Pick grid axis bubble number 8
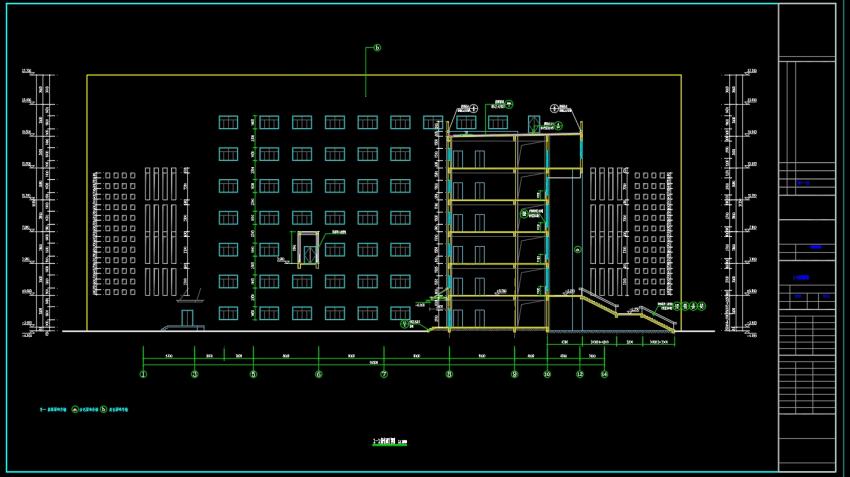The height and width of the screenshot is (477, 850). pos(449,374)
